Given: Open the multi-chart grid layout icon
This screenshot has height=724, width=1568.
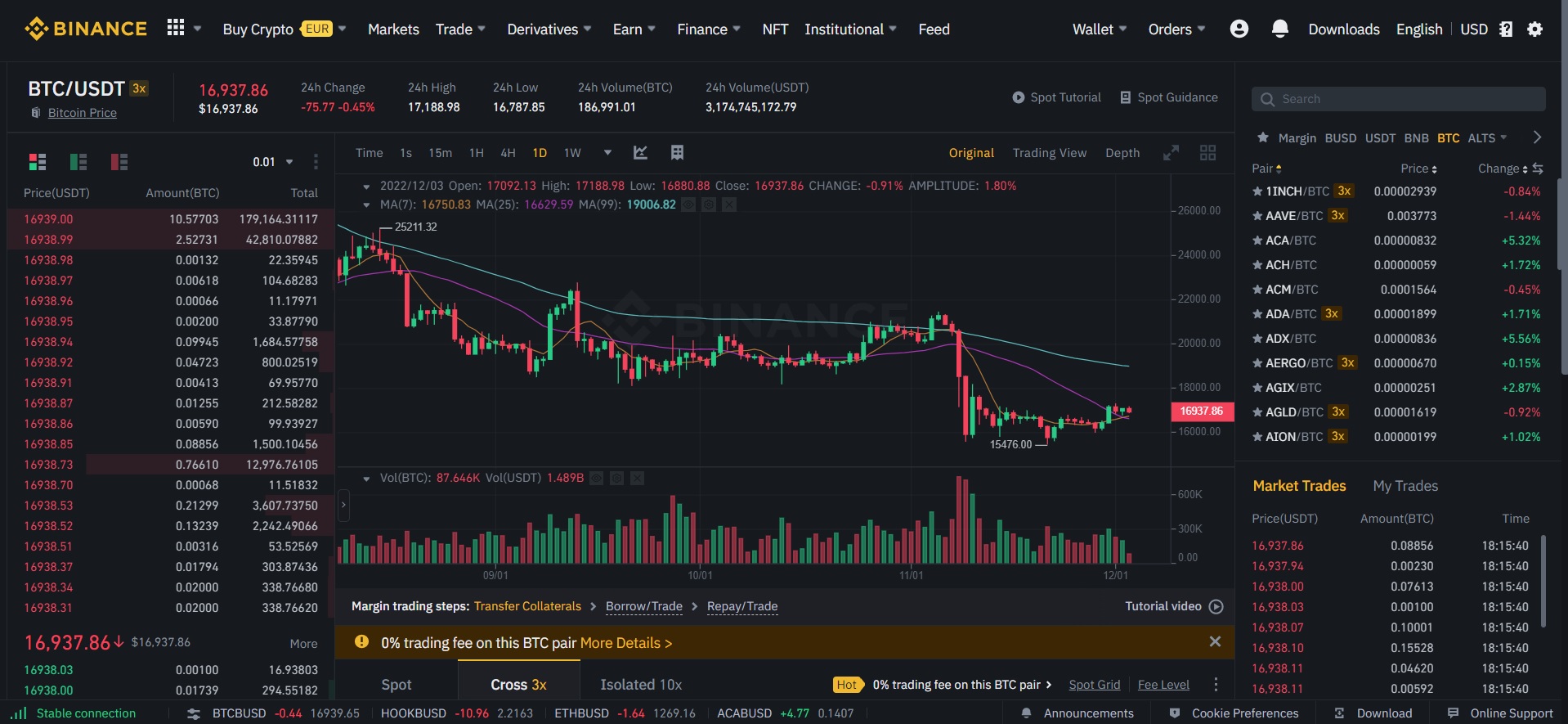Looking at the screenshot, I should 1207,153.
